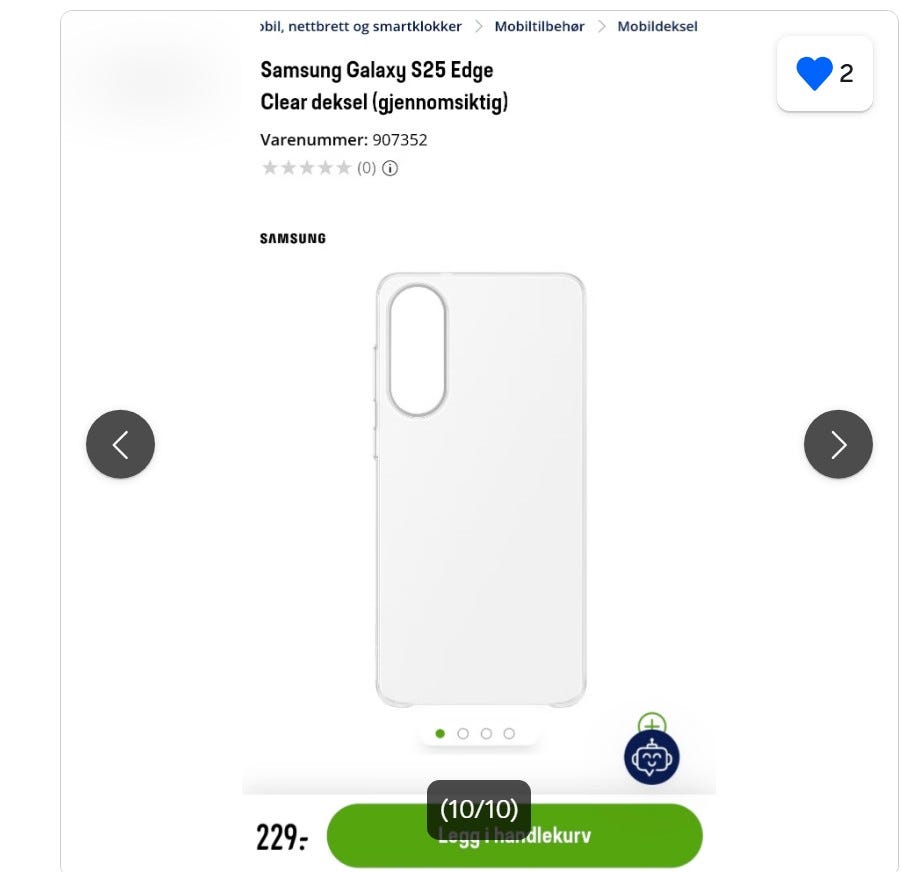Screen dimensions: 901x872
Task: Click the clear phone case image
Action: pos(480,490)
